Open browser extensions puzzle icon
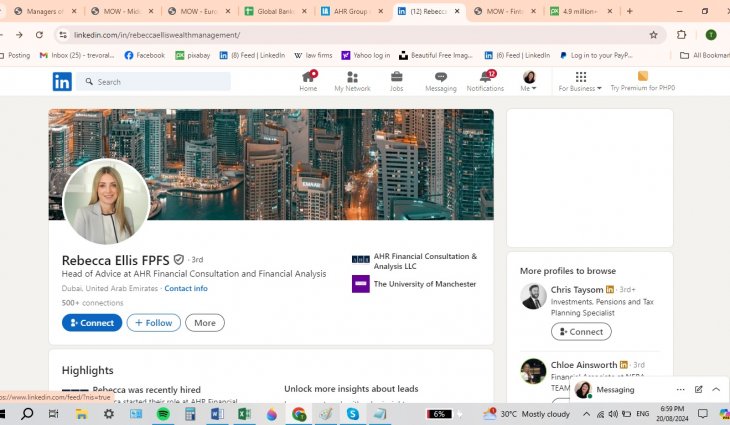The height and width of the screenshot is (425, 730). coord(681,34)
